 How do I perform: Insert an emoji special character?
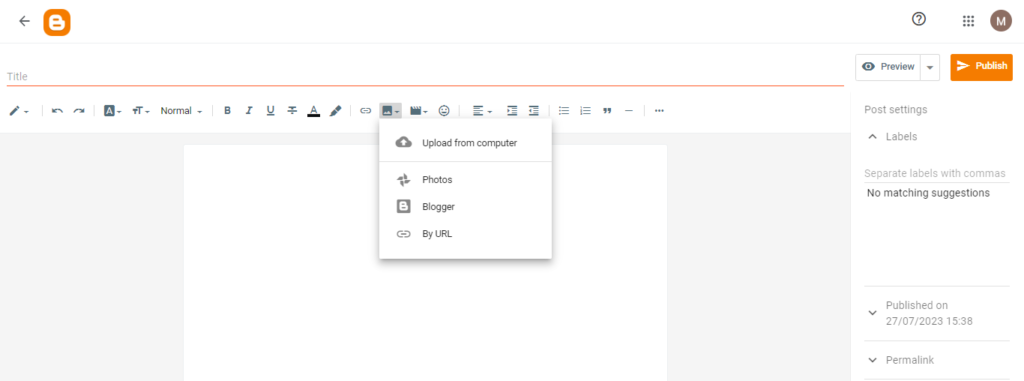click(444, 111)
